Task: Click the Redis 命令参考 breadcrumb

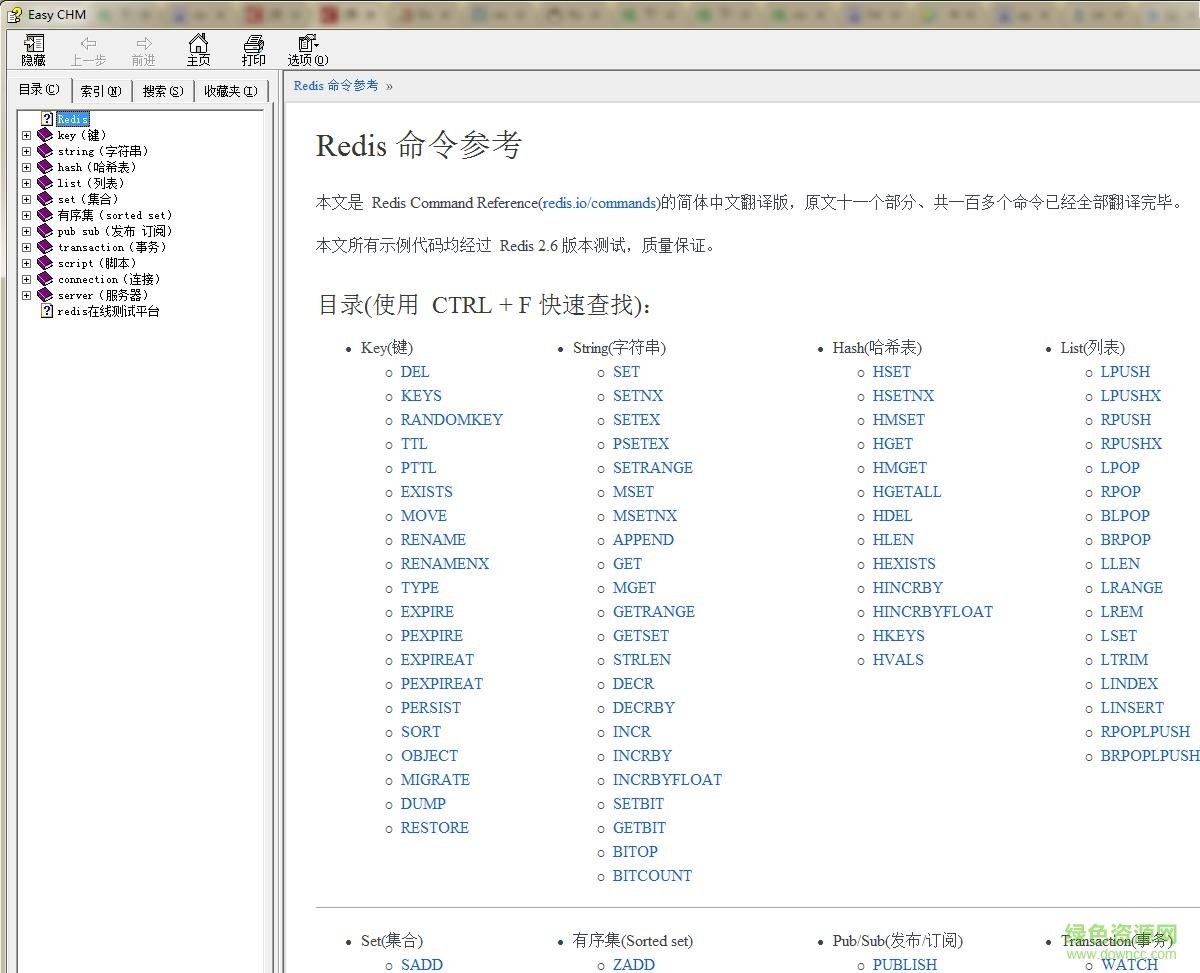Action: click(x=335, y=86)
